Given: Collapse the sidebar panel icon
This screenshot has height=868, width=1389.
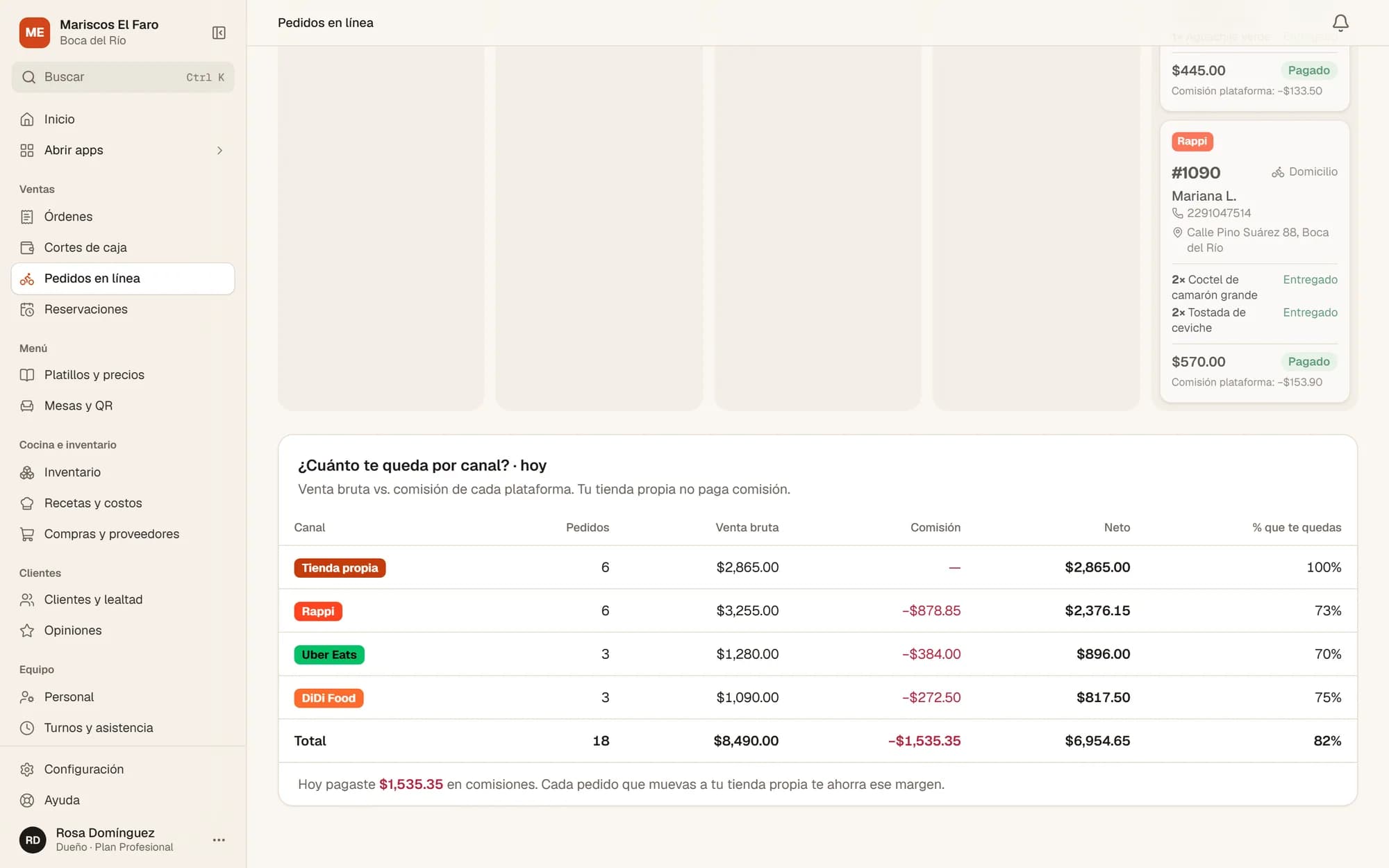Looking at the screenshot, I should point(219,33).
